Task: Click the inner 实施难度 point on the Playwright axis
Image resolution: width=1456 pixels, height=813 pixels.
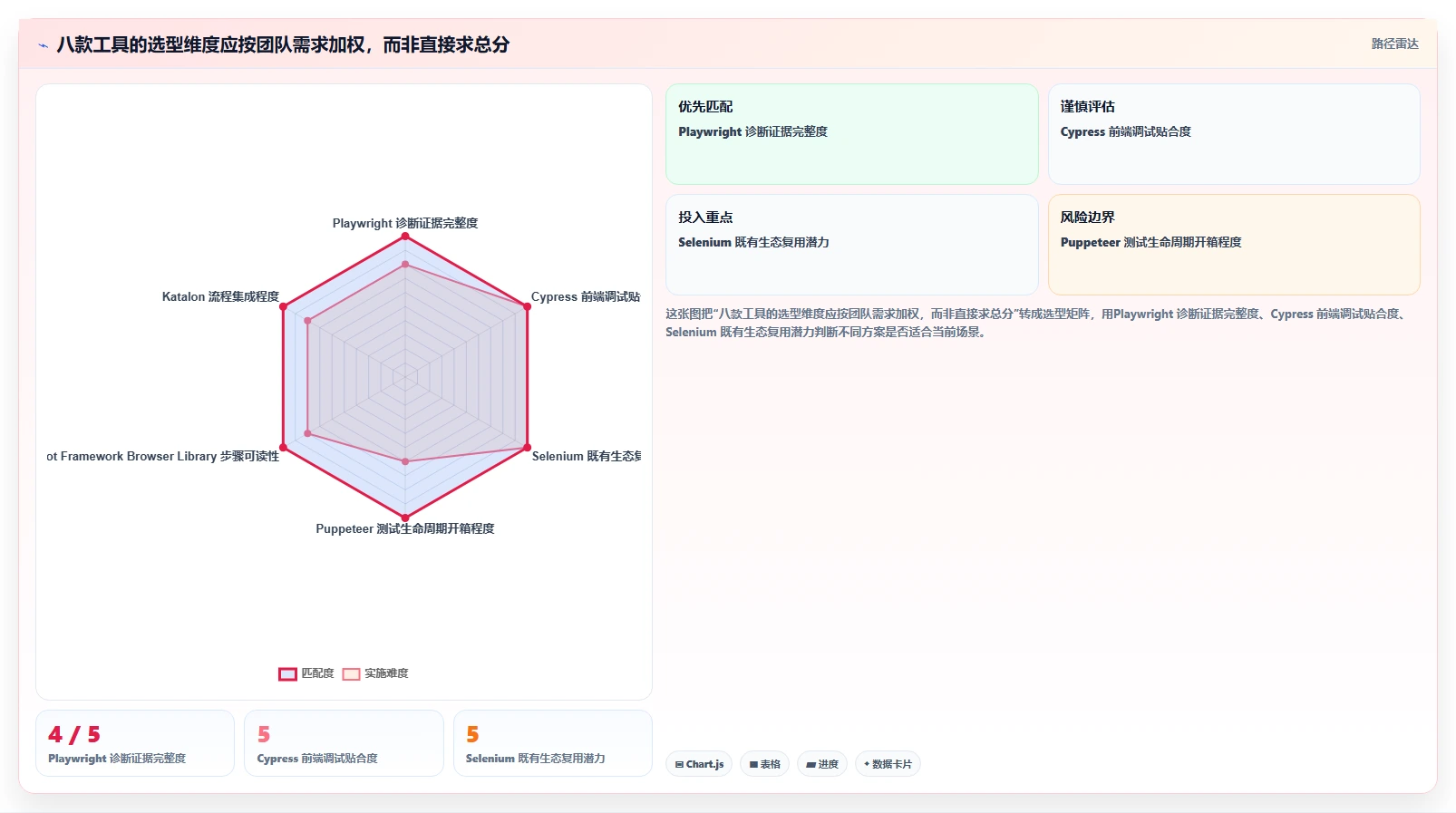Action: coord(405,265)
